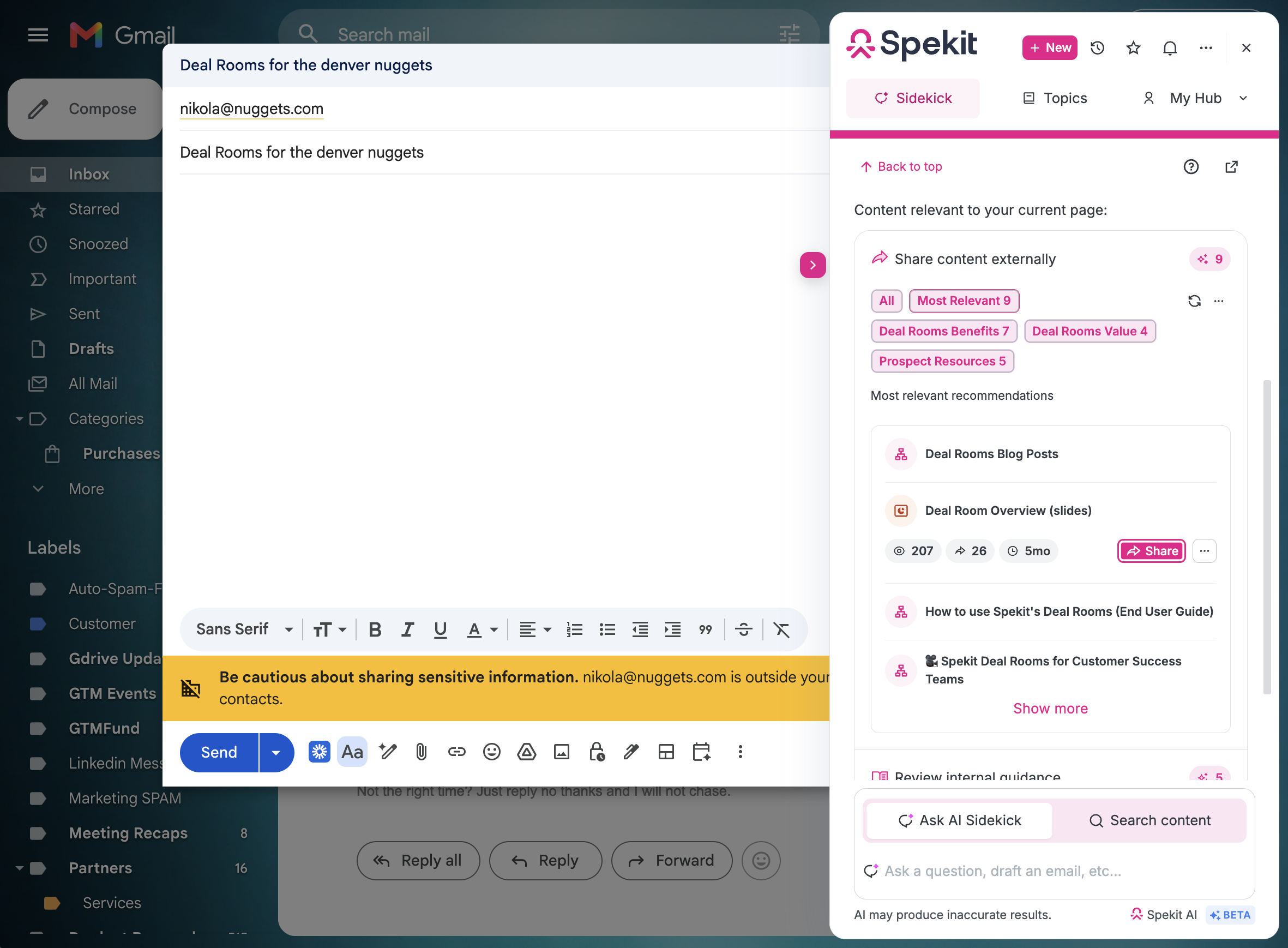Open Spekit favorites star icon

1133,47
